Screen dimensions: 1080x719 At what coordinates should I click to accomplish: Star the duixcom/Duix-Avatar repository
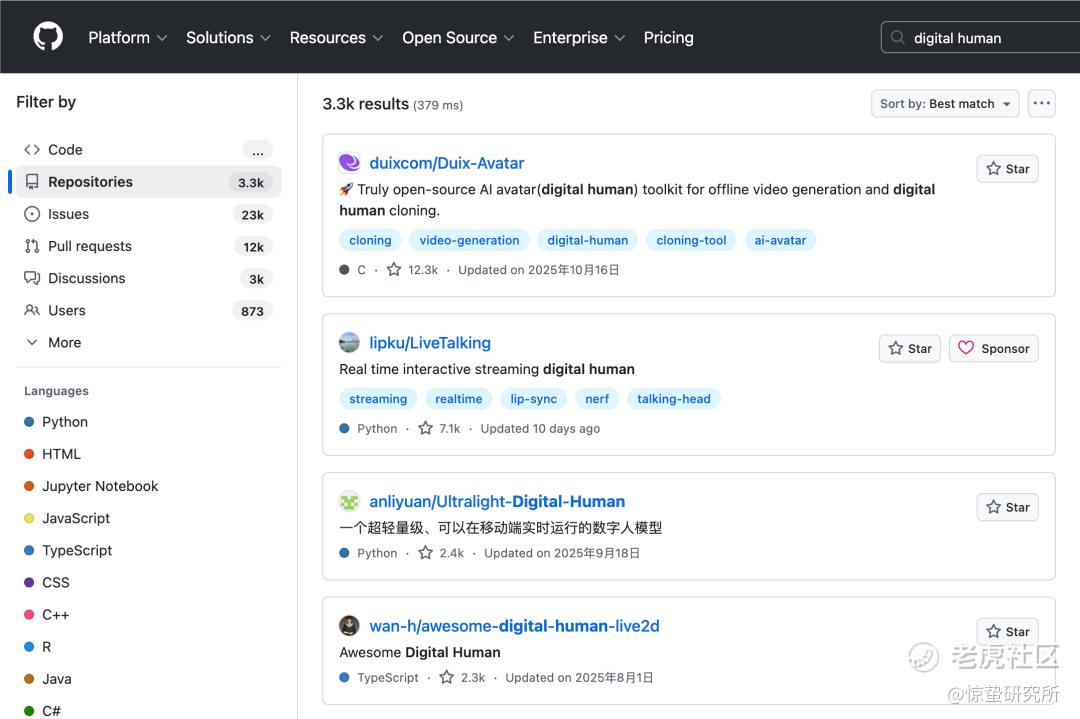(1007, 169)
